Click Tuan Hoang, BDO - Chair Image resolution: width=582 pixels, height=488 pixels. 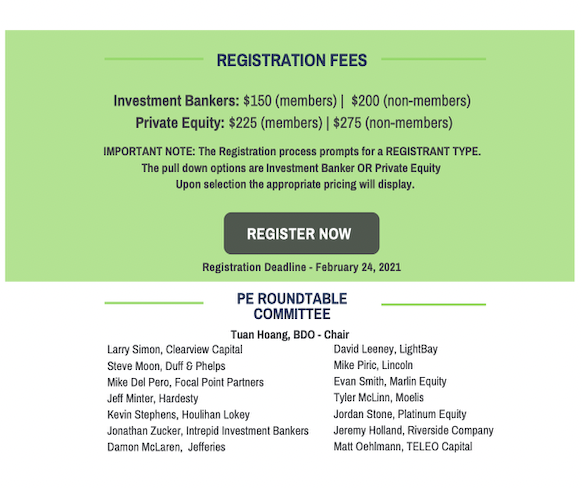[290, 335]
